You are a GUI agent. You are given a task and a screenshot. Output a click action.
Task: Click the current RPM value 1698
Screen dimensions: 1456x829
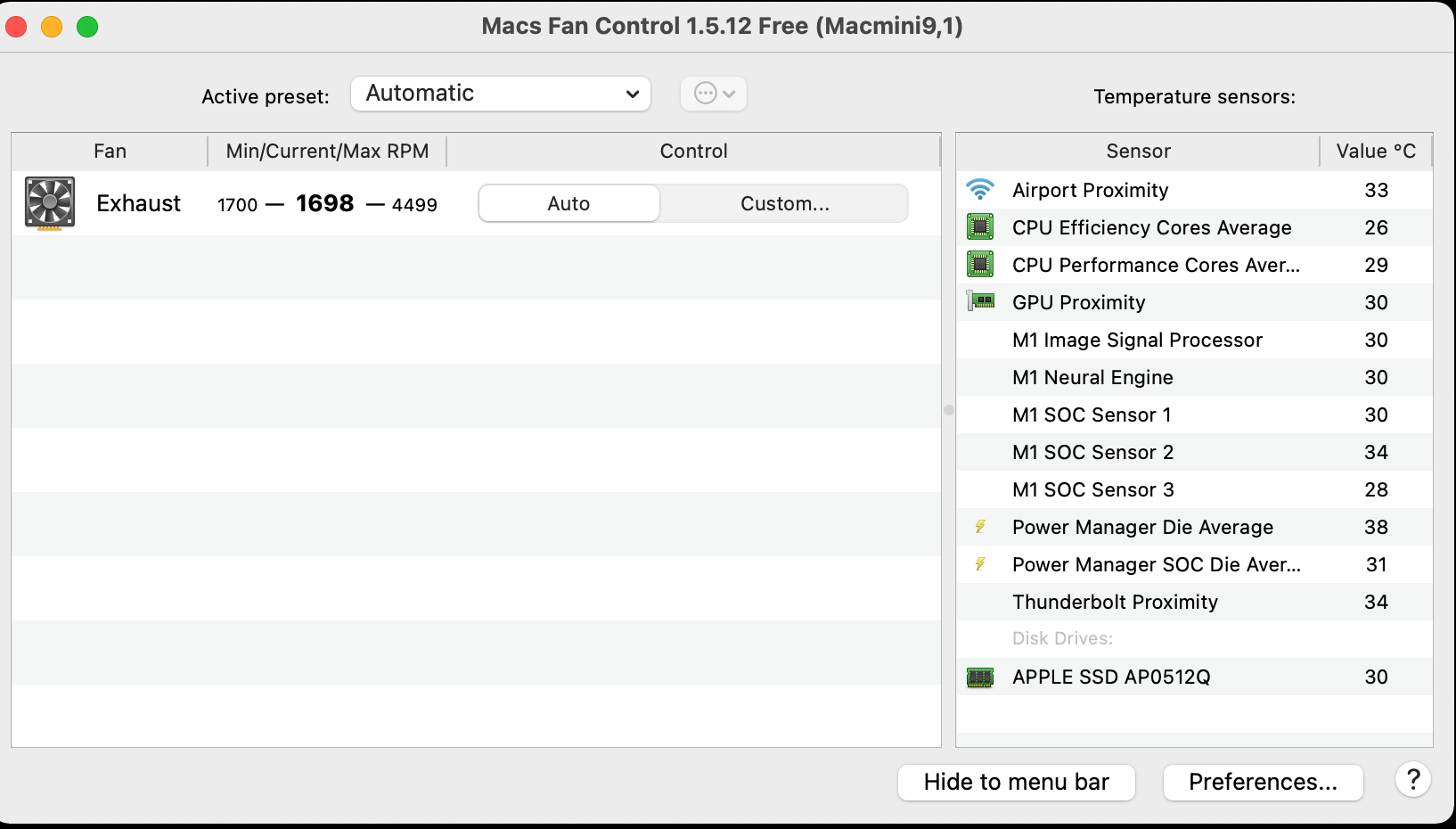pos(325,203)
